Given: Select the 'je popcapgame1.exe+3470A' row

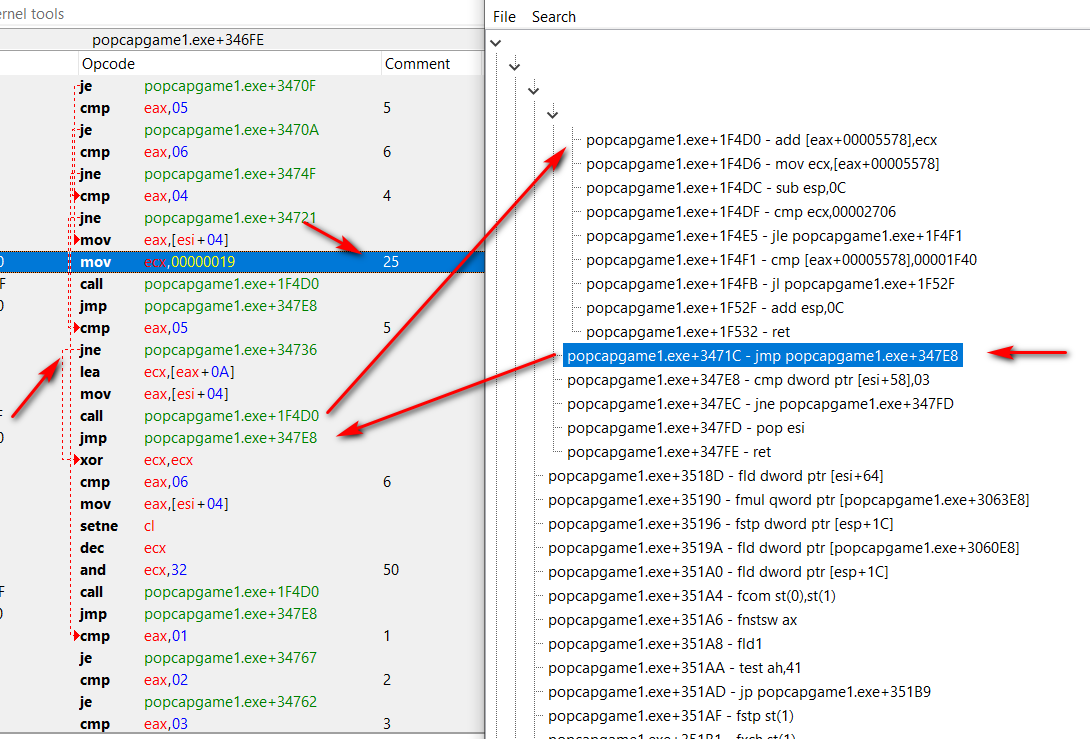Looking at the screenshot, I should [x=242, y=130].
